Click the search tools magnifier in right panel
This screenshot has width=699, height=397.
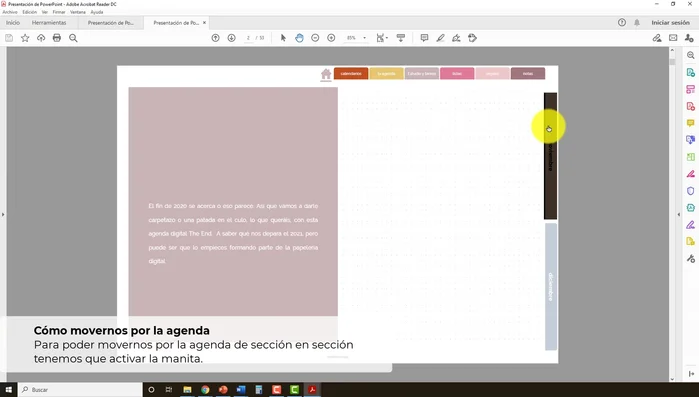[x=691, y=55]
